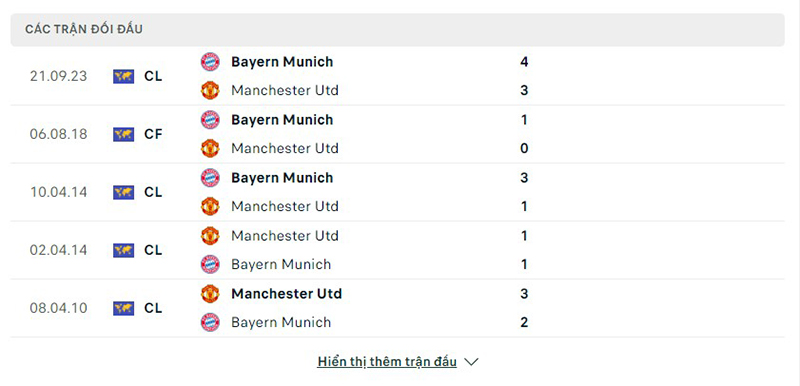The image size is (800, 386).
Task: Select the CF competition label
Action: pos(153,134)
